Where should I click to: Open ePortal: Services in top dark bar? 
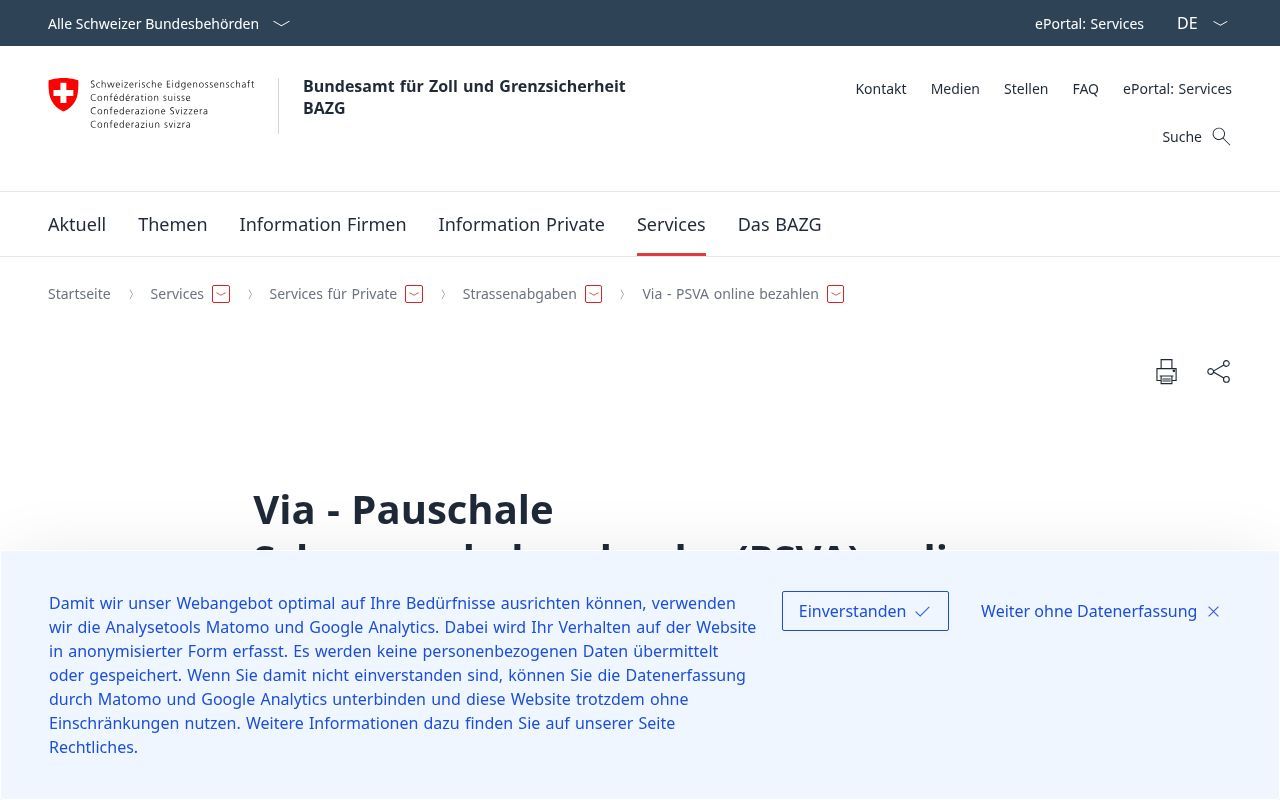1089,23
